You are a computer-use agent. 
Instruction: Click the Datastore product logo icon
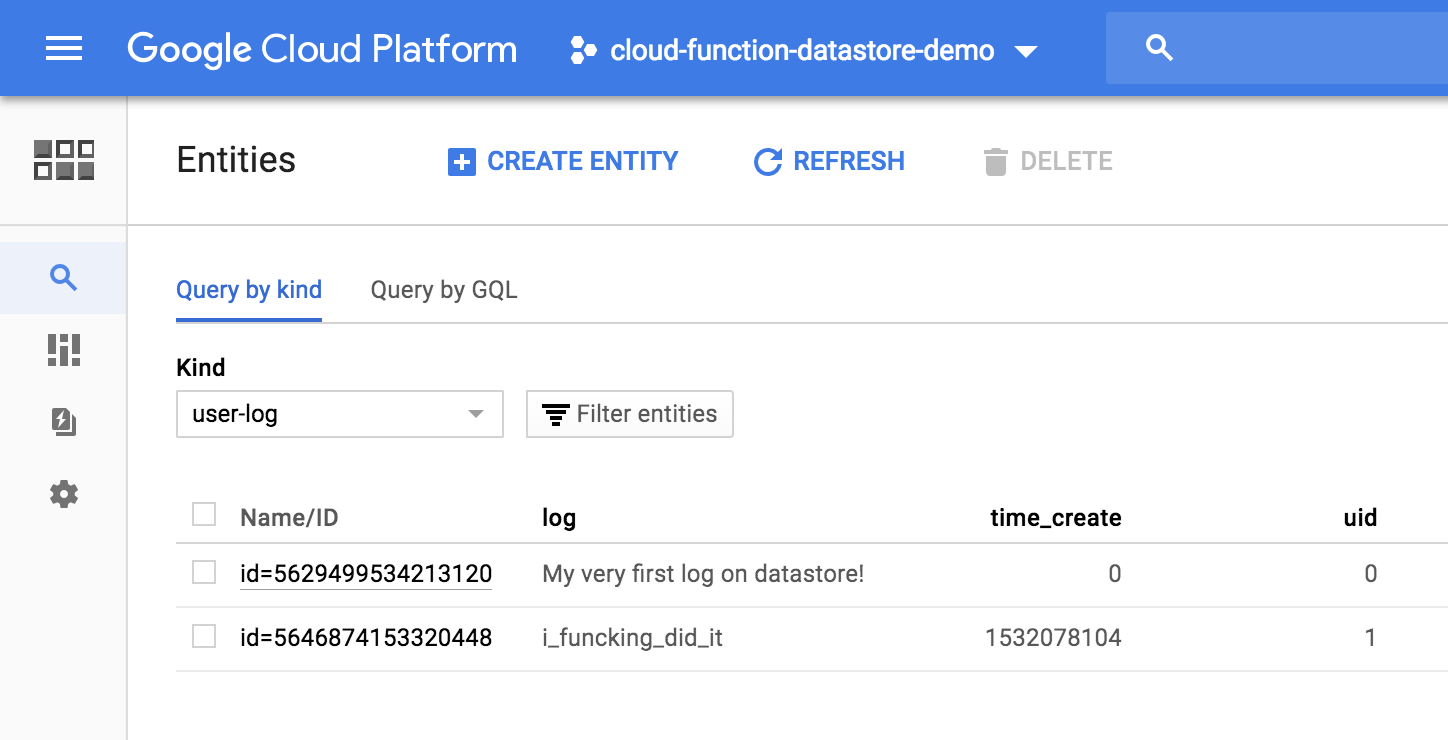click(x=64, y=160)
